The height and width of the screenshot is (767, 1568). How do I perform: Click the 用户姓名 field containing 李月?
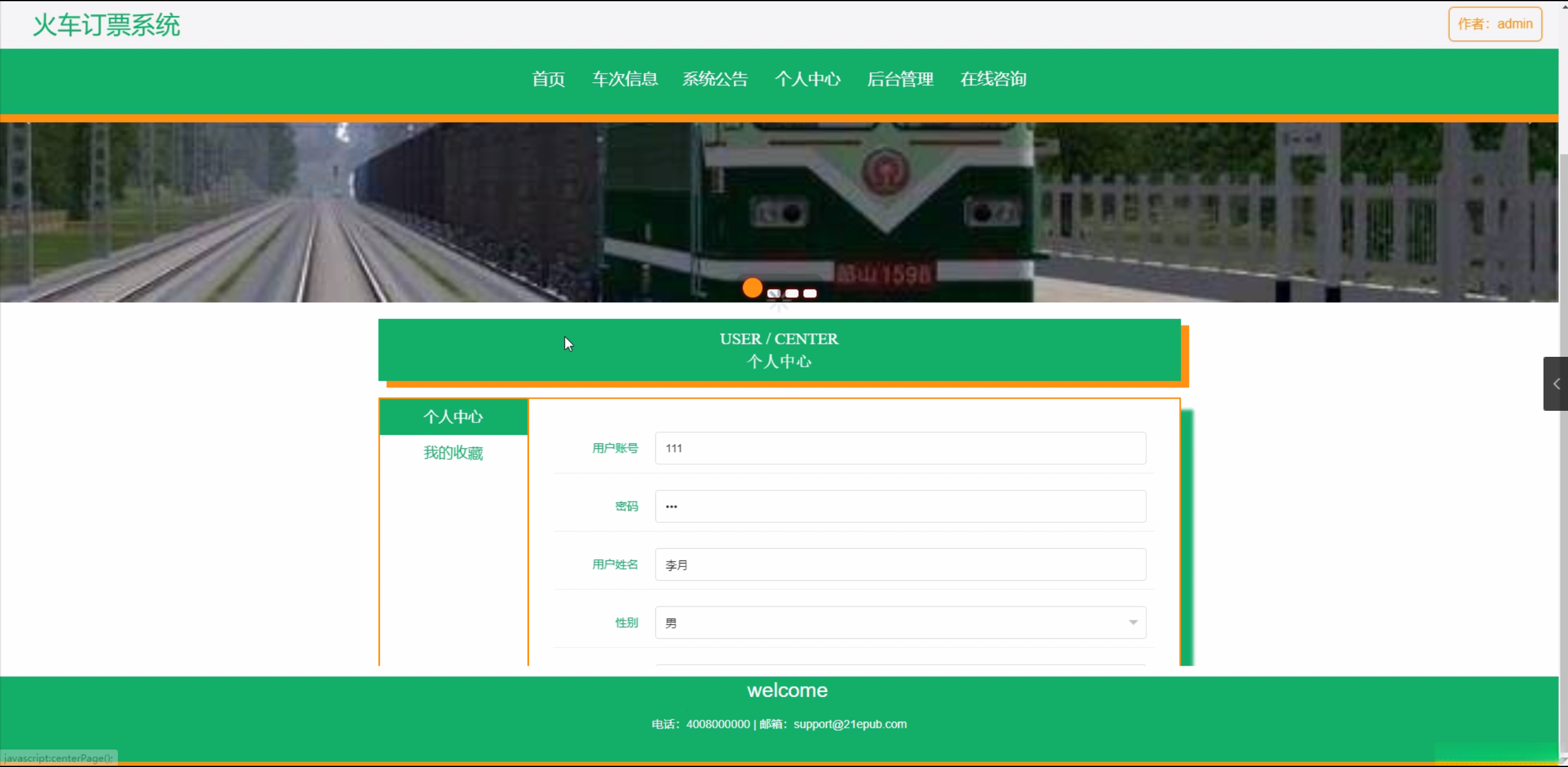pyautogui.click(x=900, y=565)
